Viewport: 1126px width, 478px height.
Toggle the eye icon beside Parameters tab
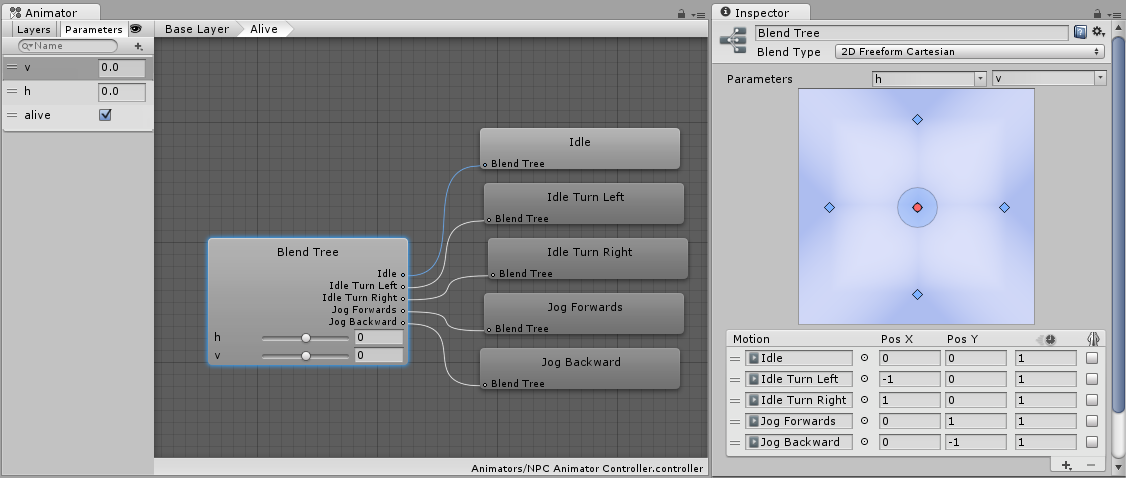(x=135, y=29)
